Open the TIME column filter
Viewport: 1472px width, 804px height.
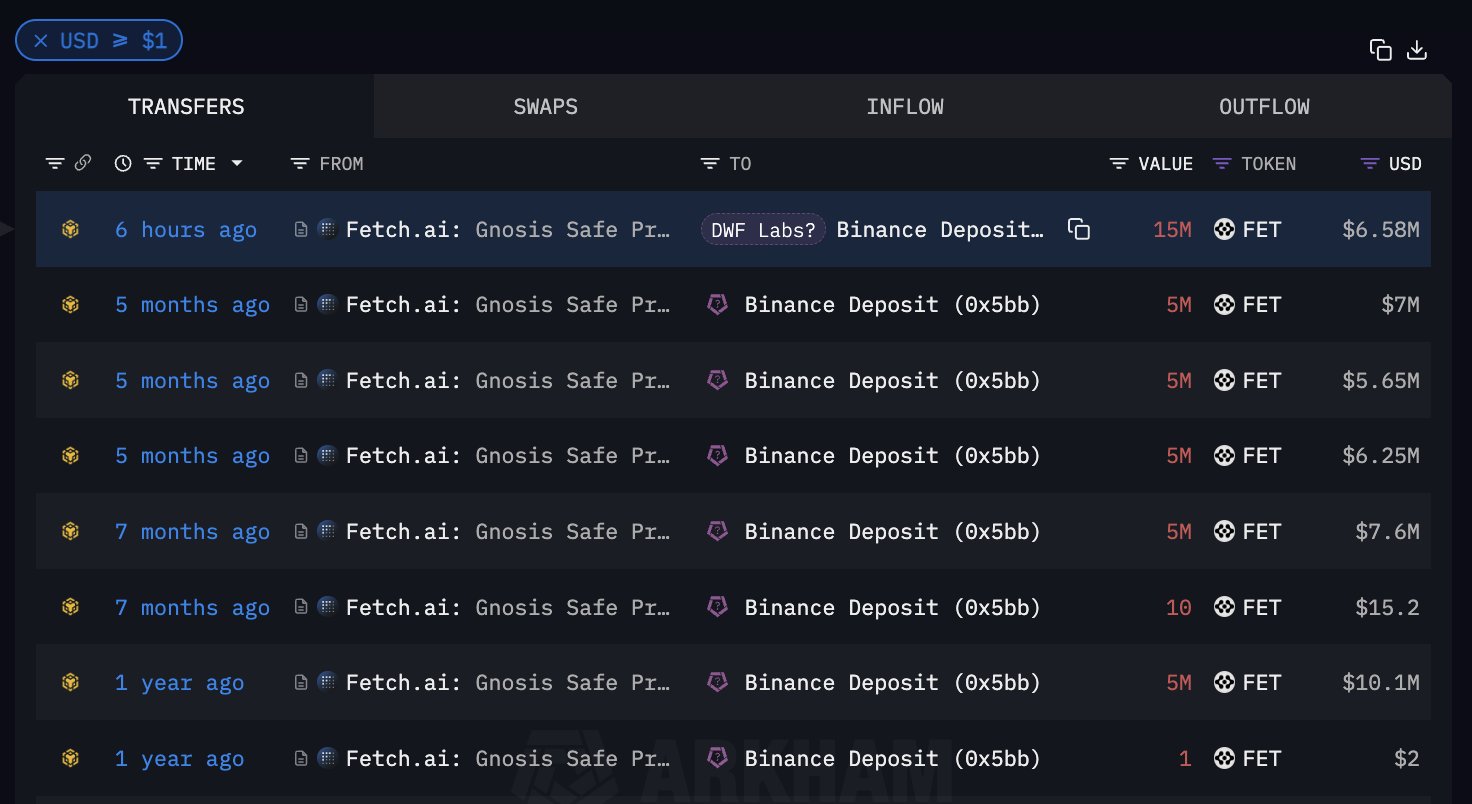(x=153, y=163)
